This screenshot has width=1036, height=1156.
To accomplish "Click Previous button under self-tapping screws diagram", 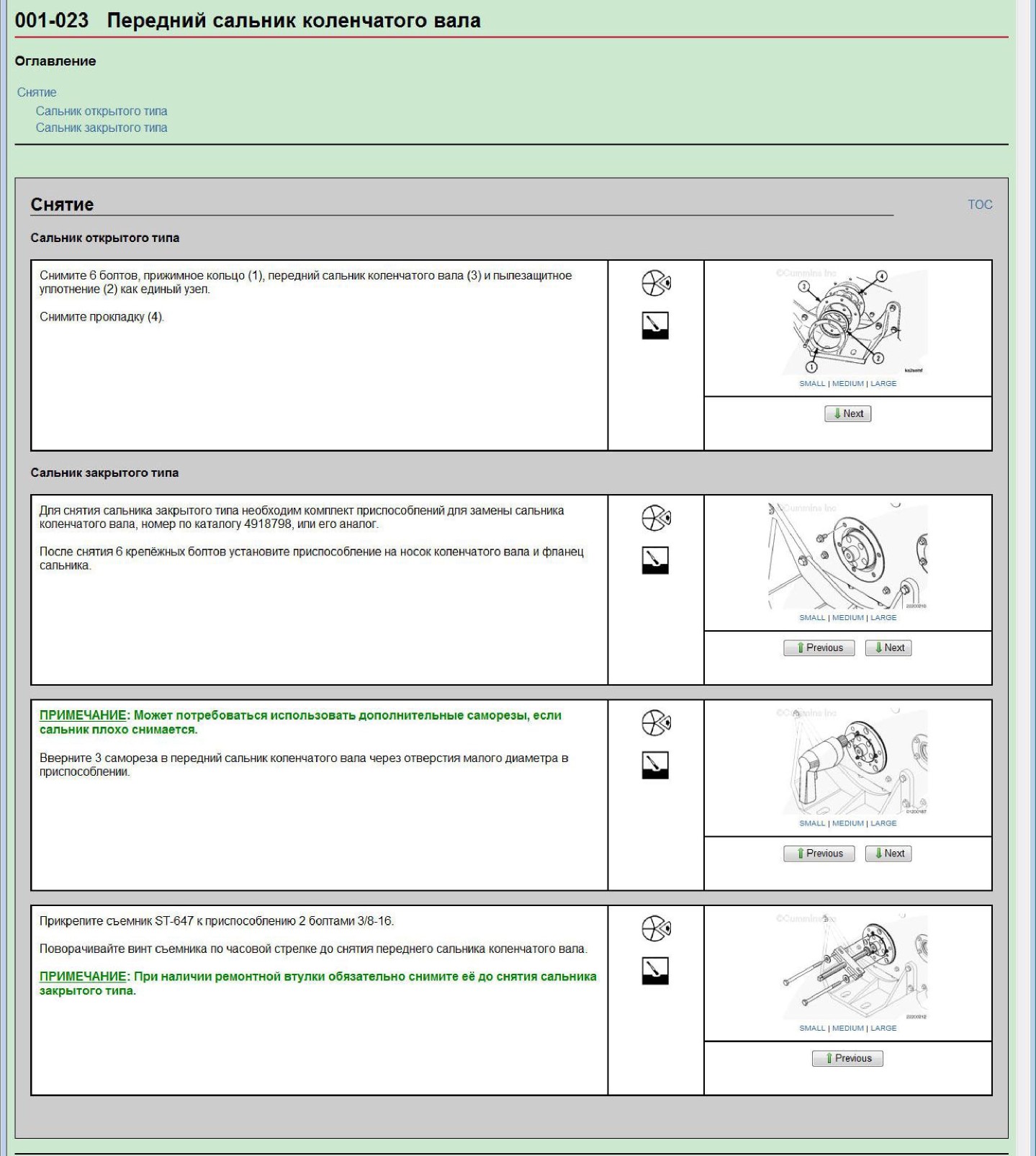I will pos(819,853).
